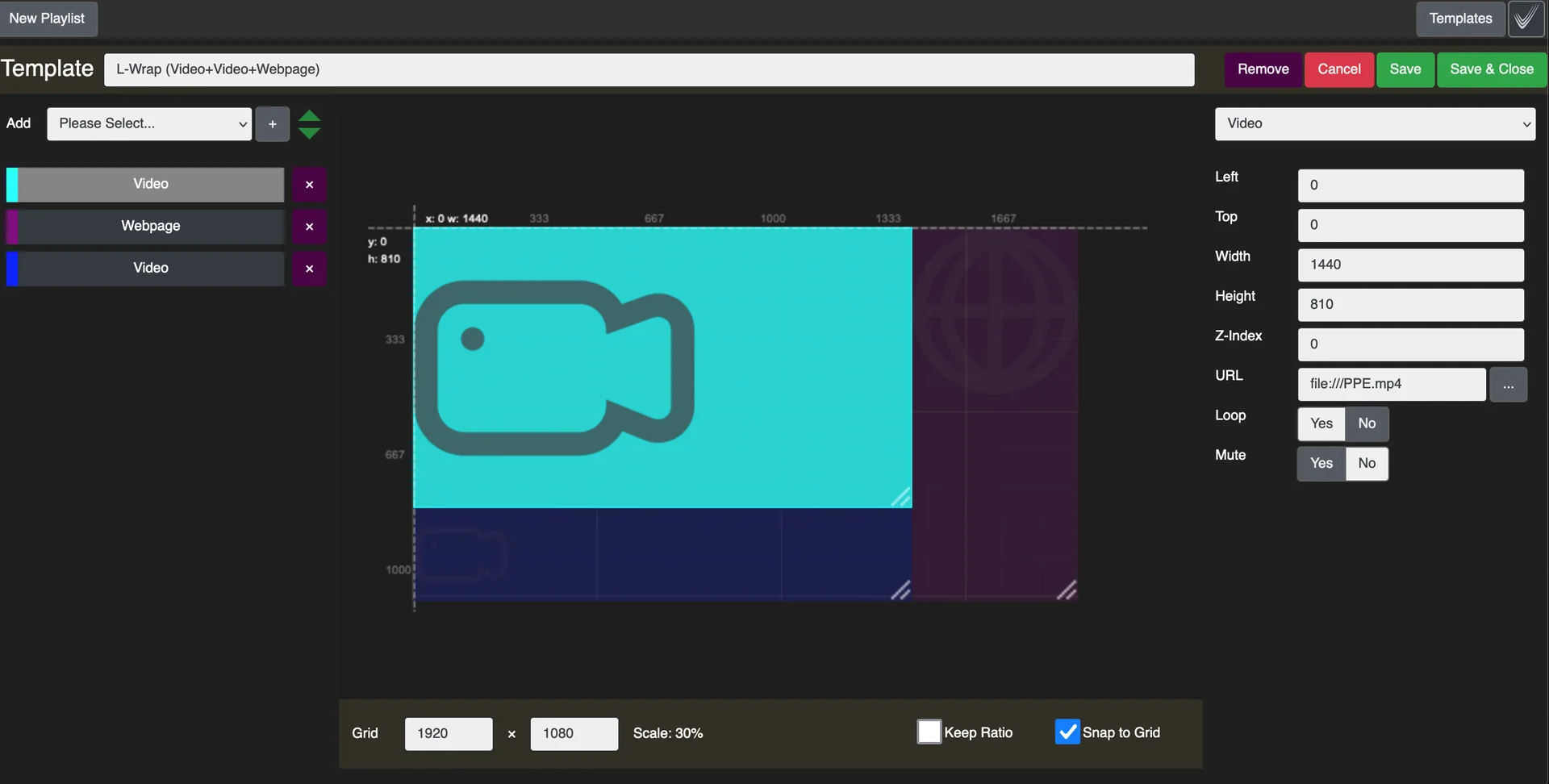Focus the URL field with file:///PPE.mp4

[x=1392, y=385]
